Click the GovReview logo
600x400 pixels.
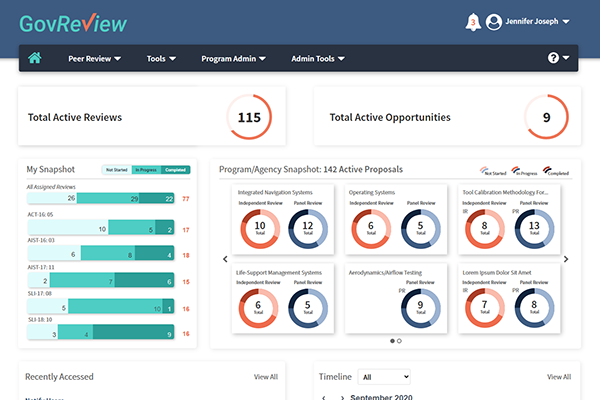[x=73, y=23]
